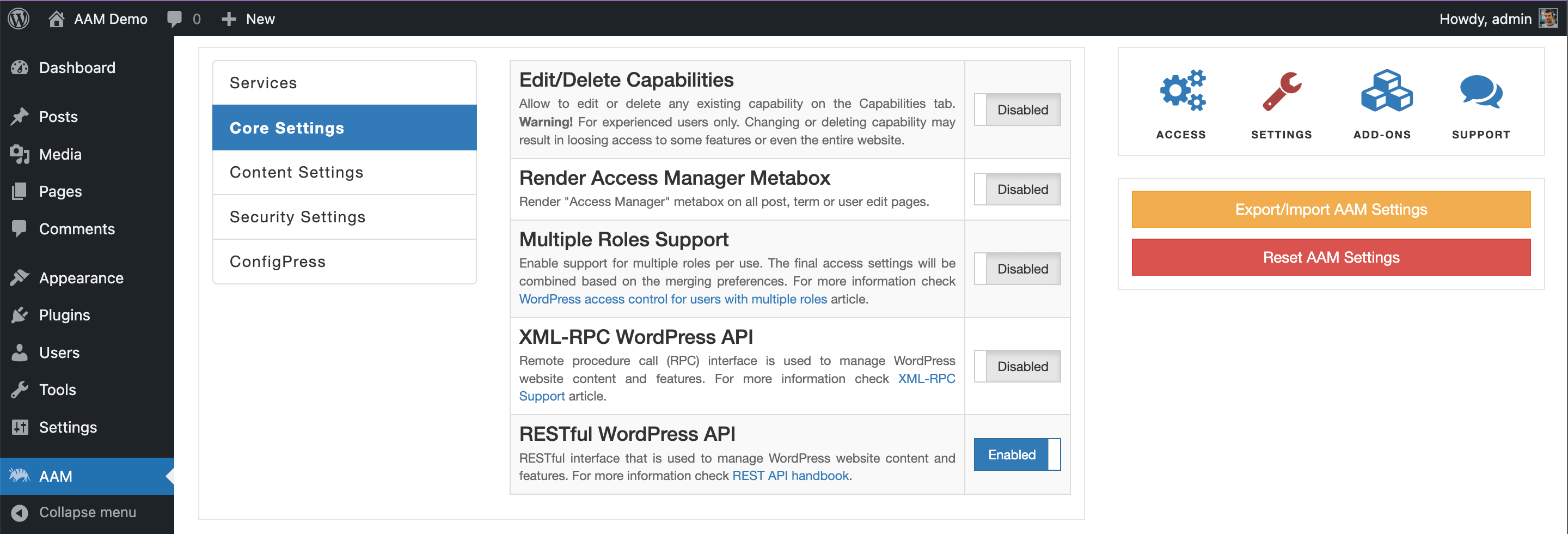
Task: Click the plus icon next to New
Action: pos(228,20)
